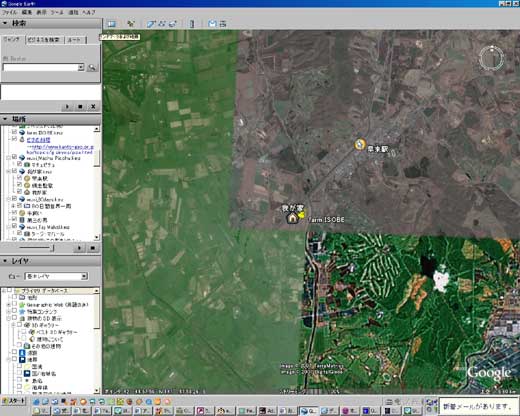Screen dimensions: 520x416
Task: Stop the tour in the Places panel
Action: [x=93, y=248]
